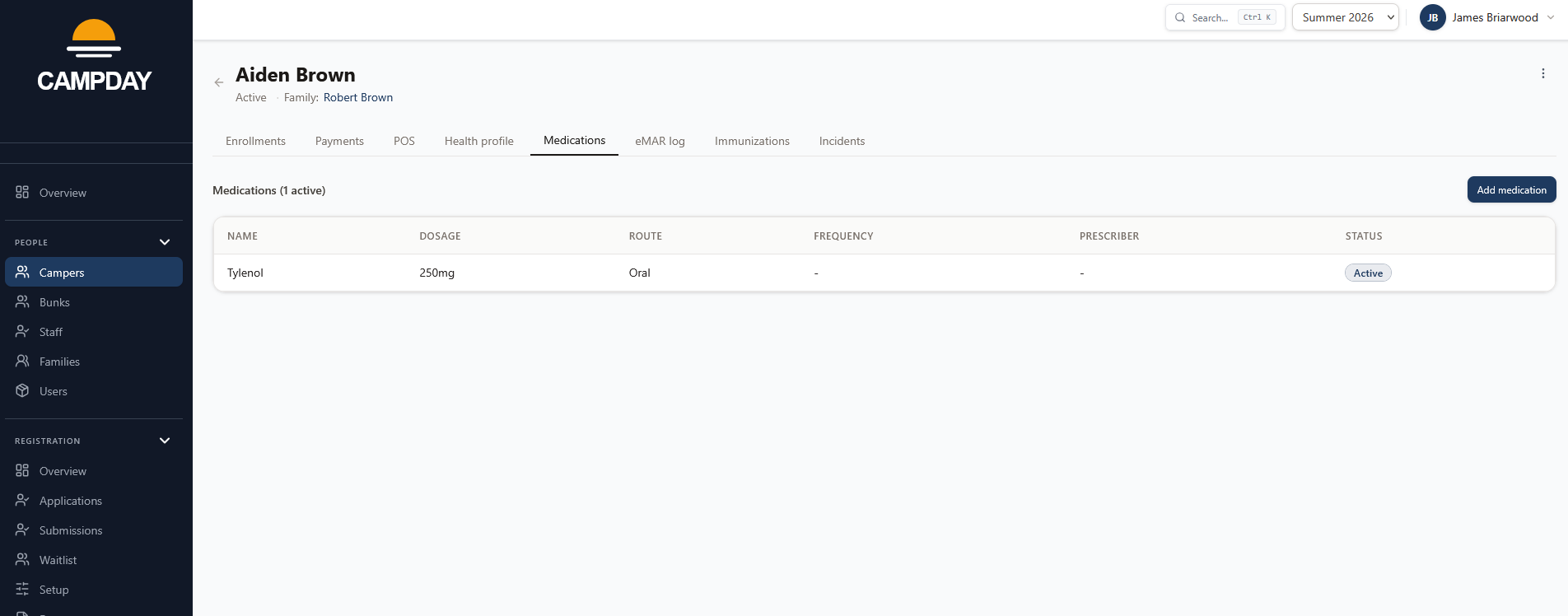The image size is (1568, 616).
Task: Click the back arrow beside Aiden Brown
Action: click(219, 82)
